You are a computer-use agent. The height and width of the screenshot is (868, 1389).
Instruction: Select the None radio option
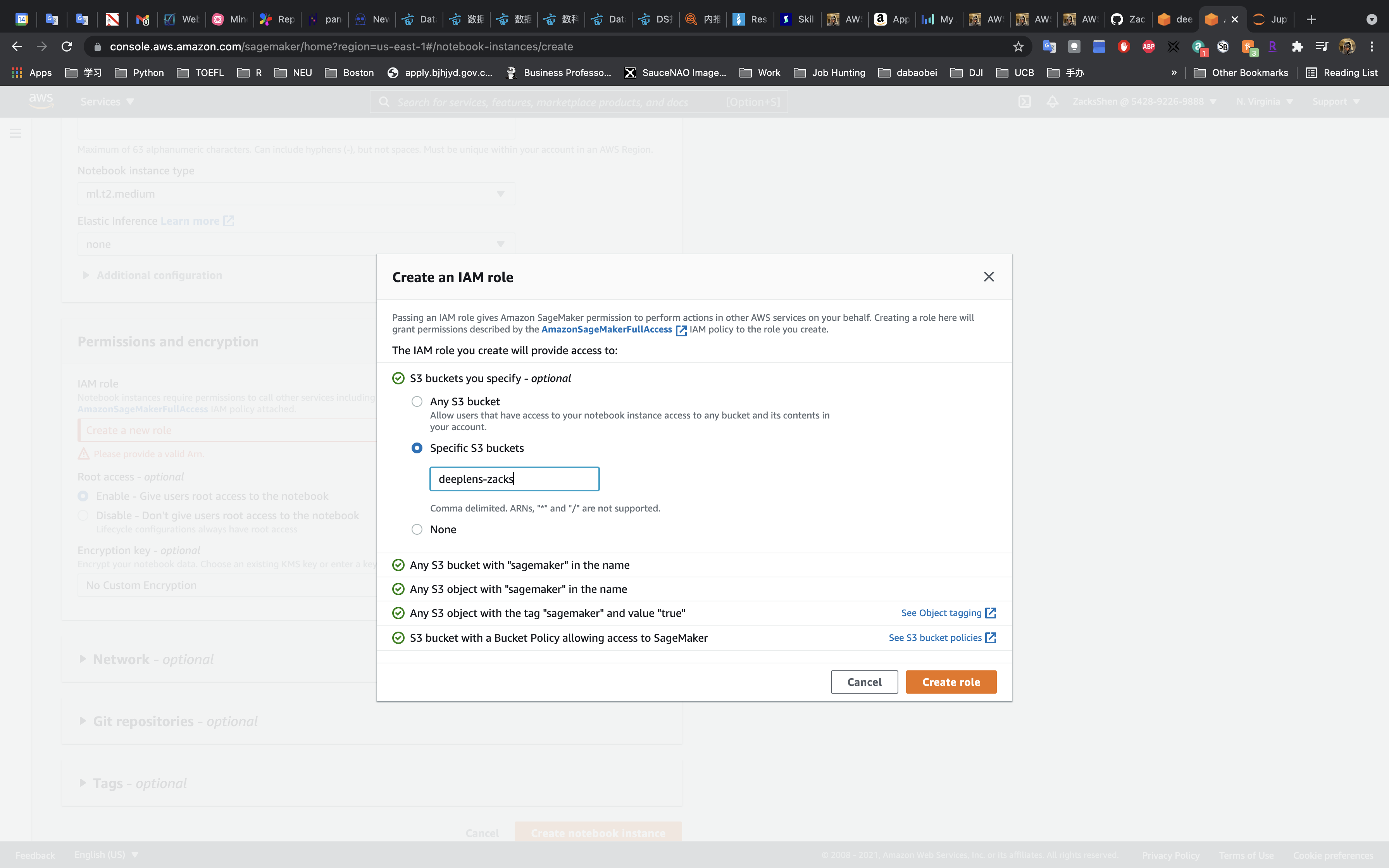[x=417, y=529]
